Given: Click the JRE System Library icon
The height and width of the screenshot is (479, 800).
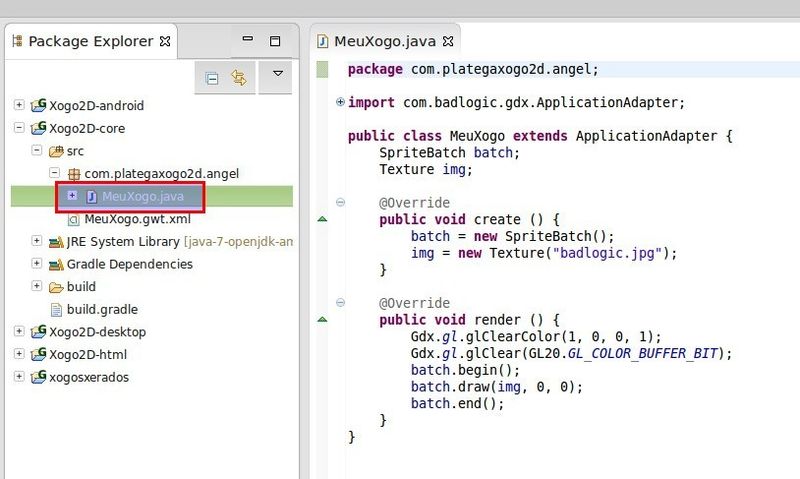Looking at the screenshot, I should [x=56, y=242].
